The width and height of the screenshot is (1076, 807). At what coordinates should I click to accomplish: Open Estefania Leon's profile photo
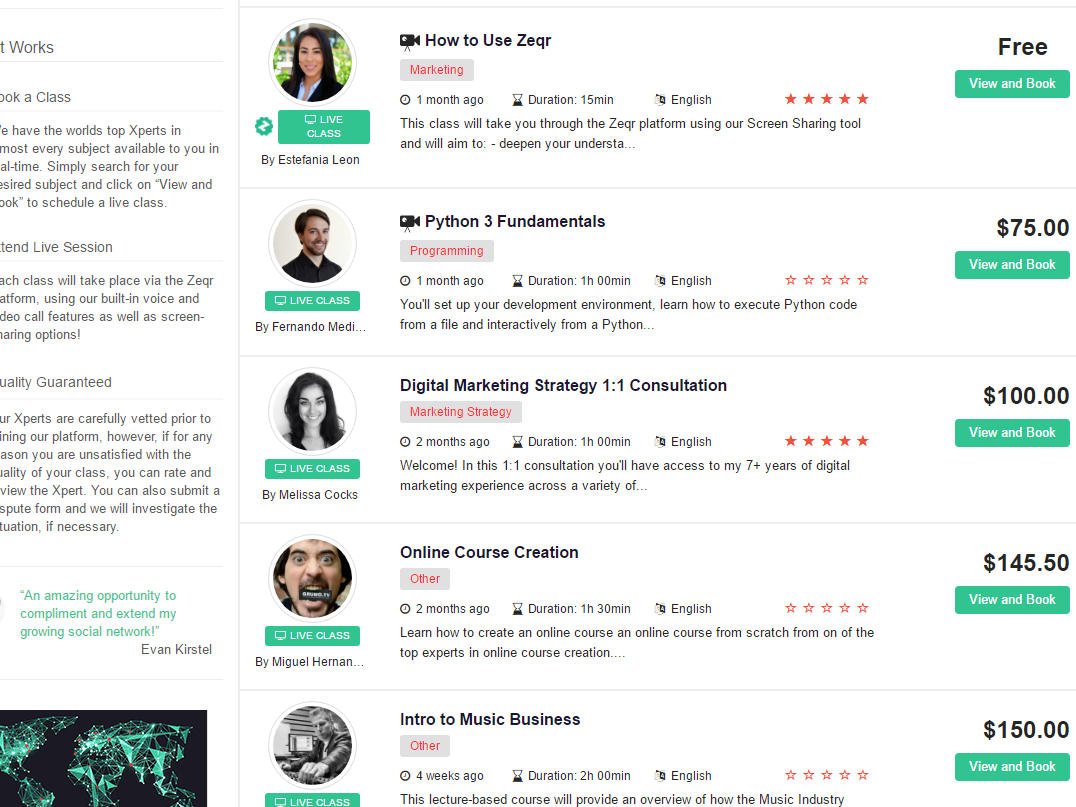click(x=312, y=62)
